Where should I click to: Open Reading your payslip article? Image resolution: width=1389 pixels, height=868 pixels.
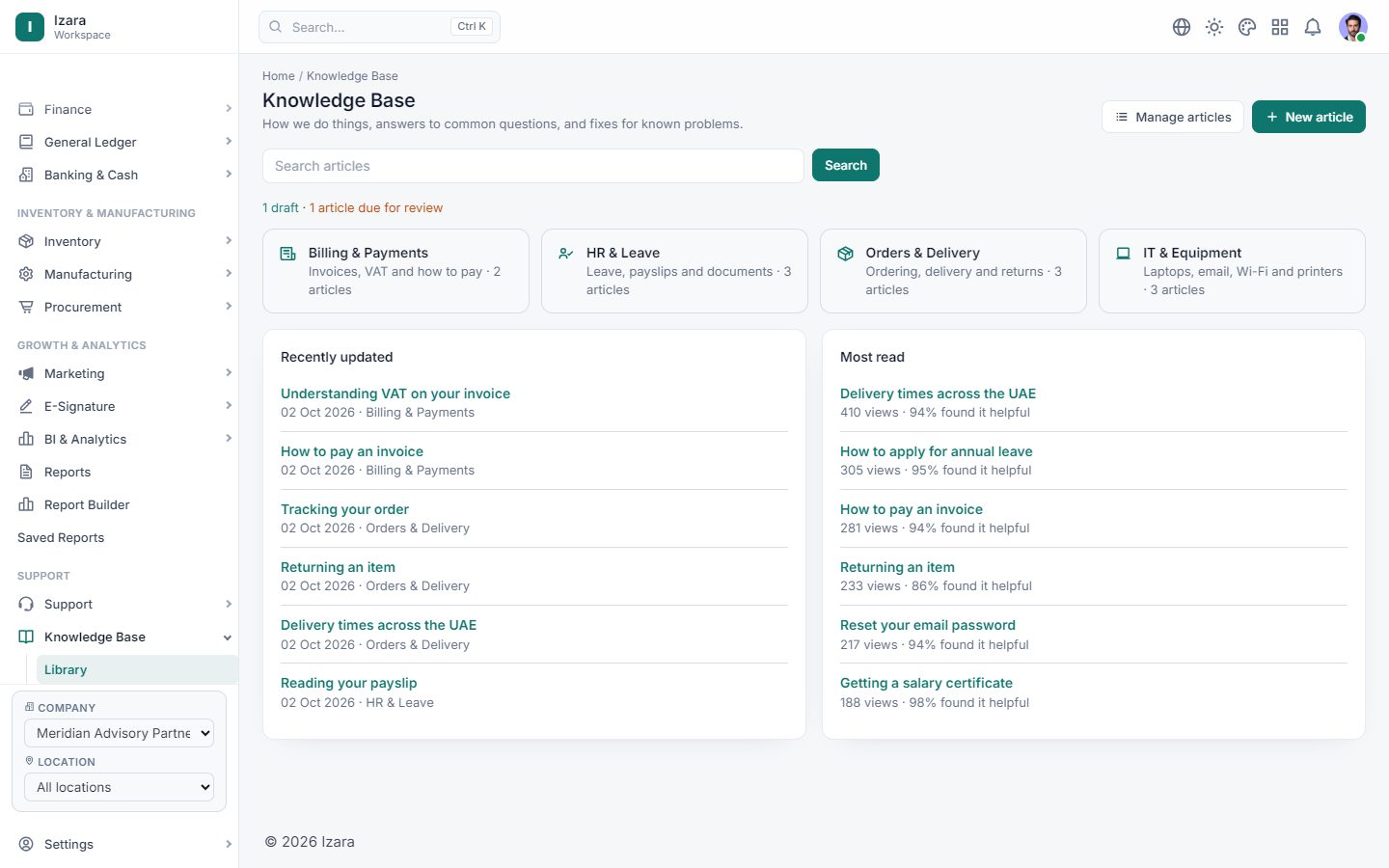[x=349, y=683]
